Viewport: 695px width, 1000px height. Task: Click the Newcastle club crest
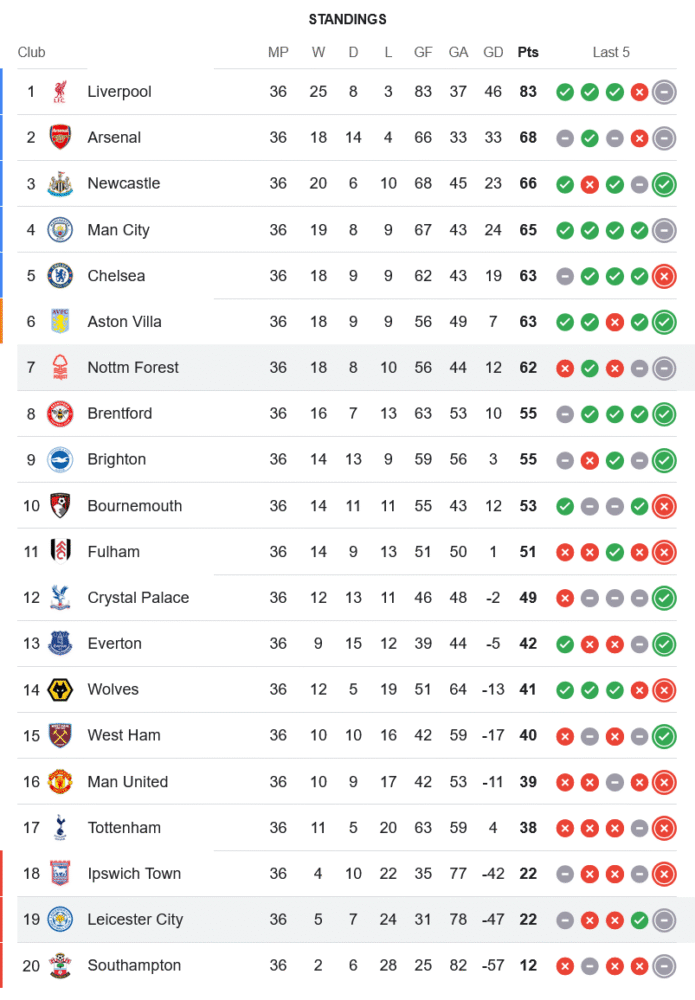pos(61,184)
